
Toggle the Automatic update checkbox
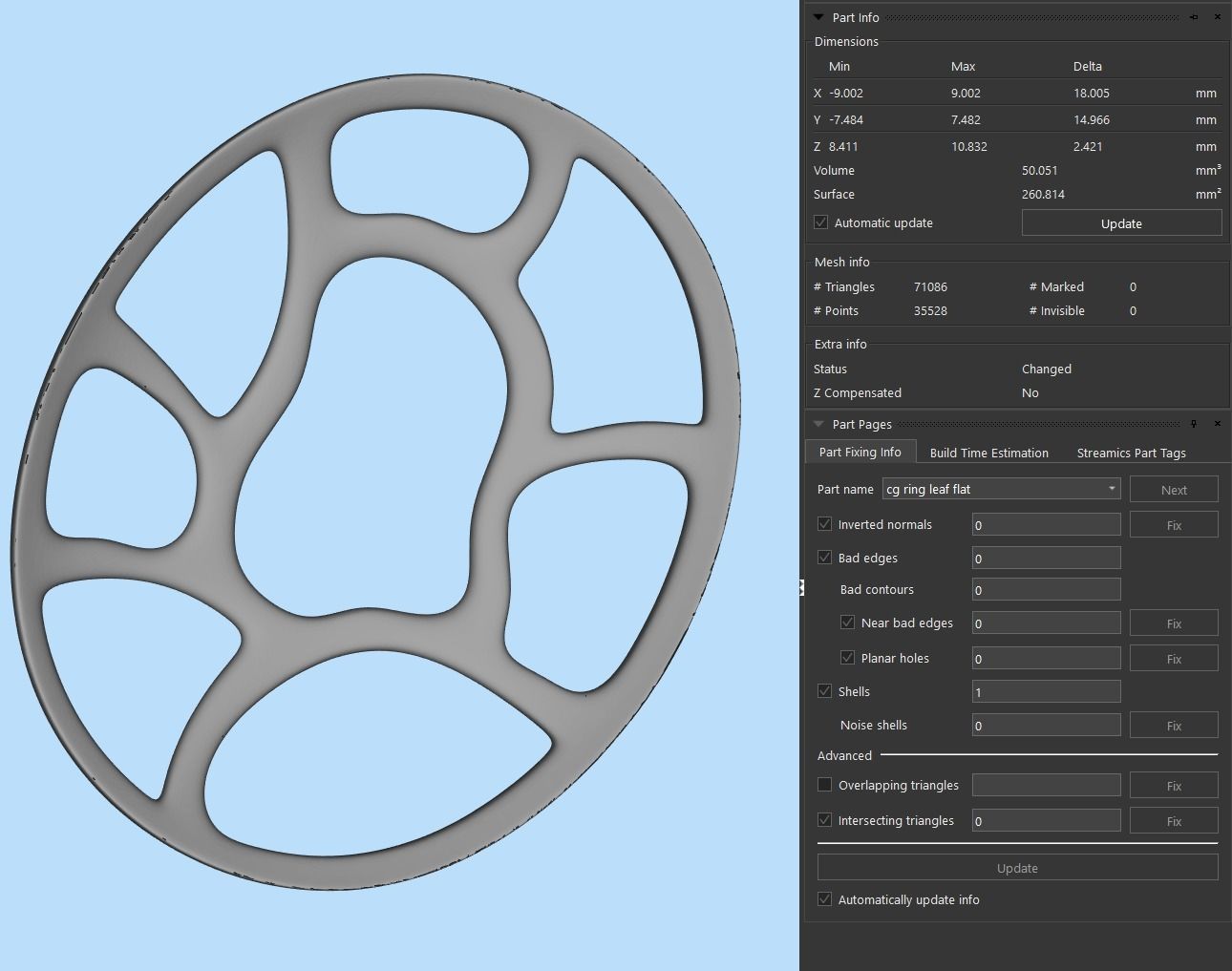[821, 222]
